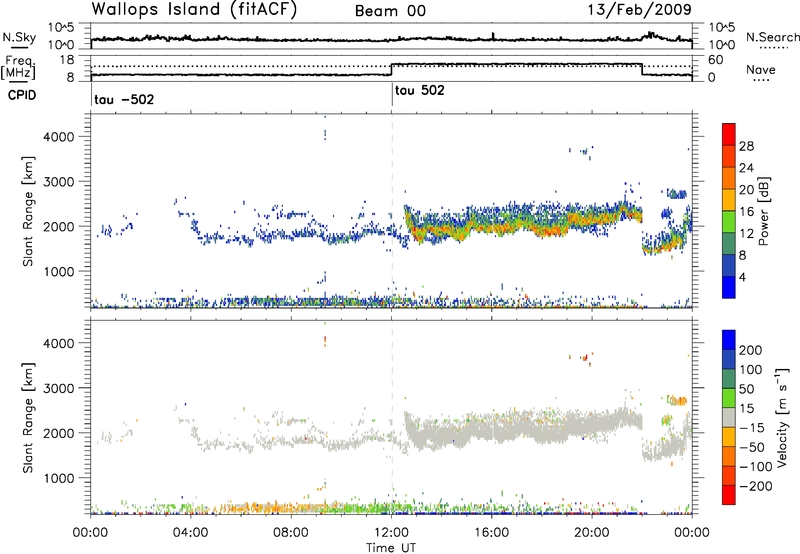Click the "3000" tick on the power panel
Viewport: 800px width, 554px height.
(x=59, y=182)
